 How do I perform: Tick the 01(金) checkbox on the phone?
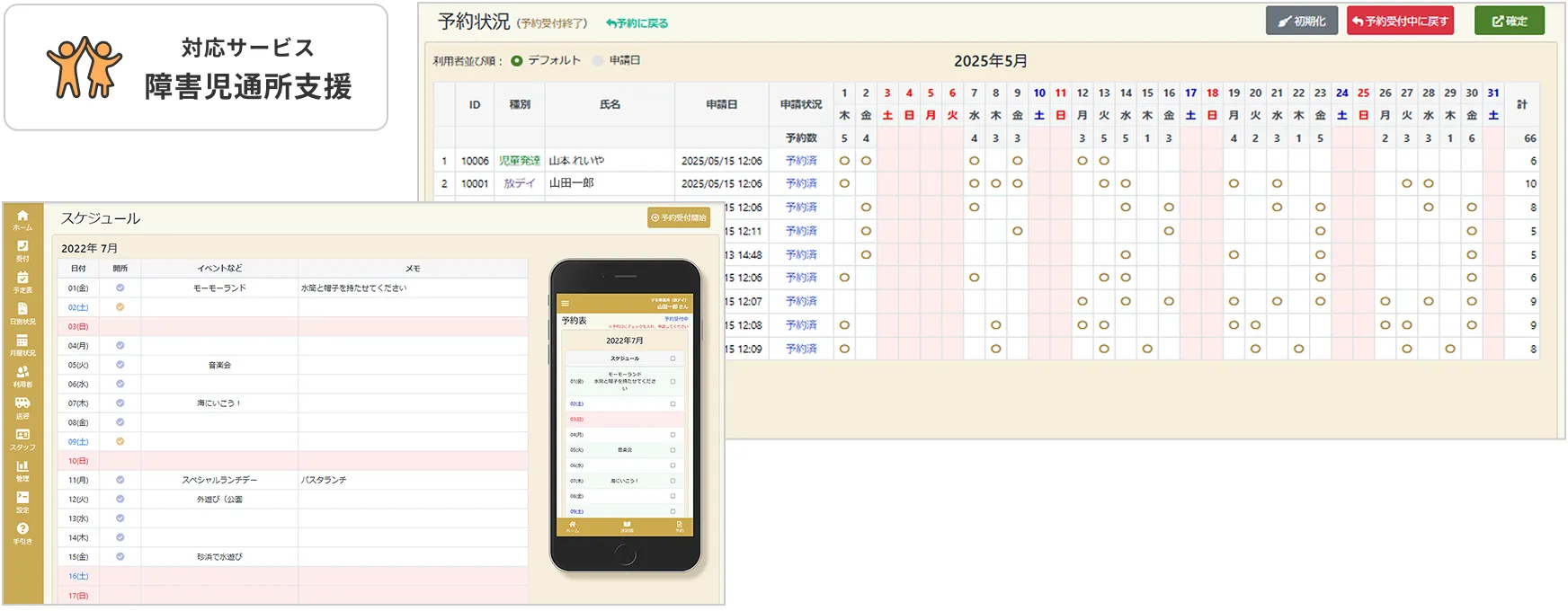tap(673, 381)
